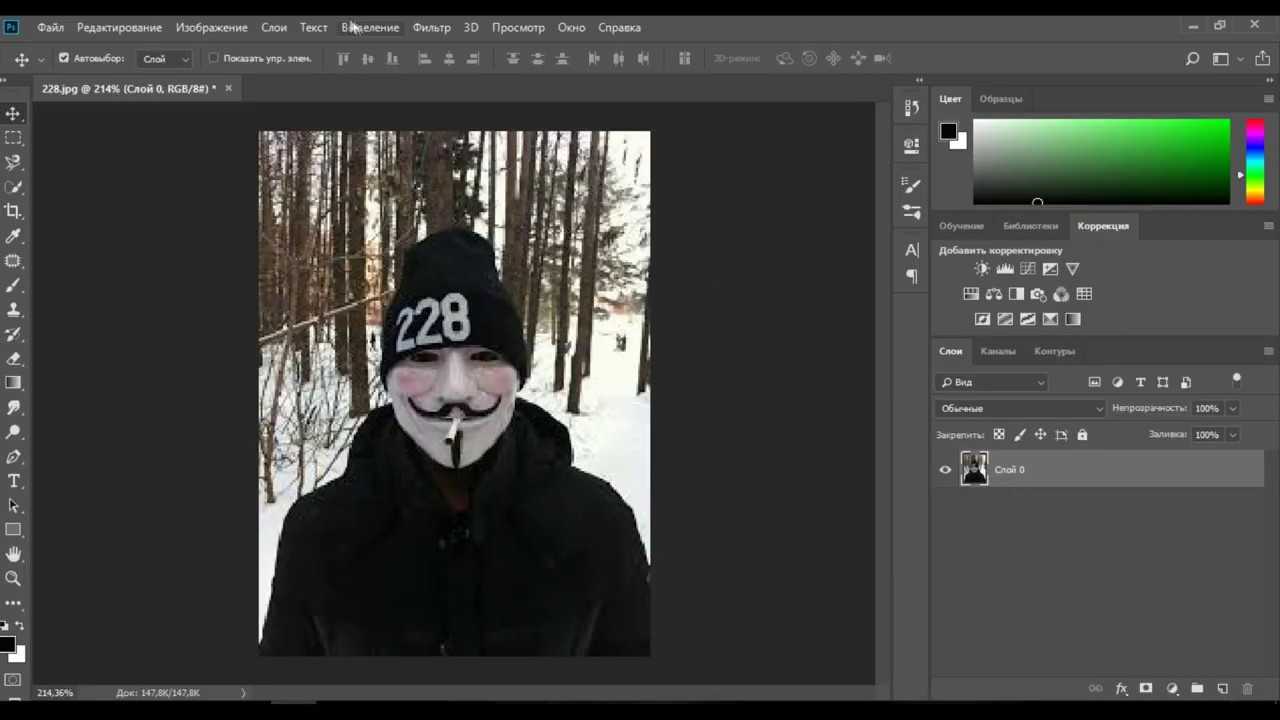The image size is (1280, 720).
Task: Select the Eyedropper tool
Action: click(13, 236)
